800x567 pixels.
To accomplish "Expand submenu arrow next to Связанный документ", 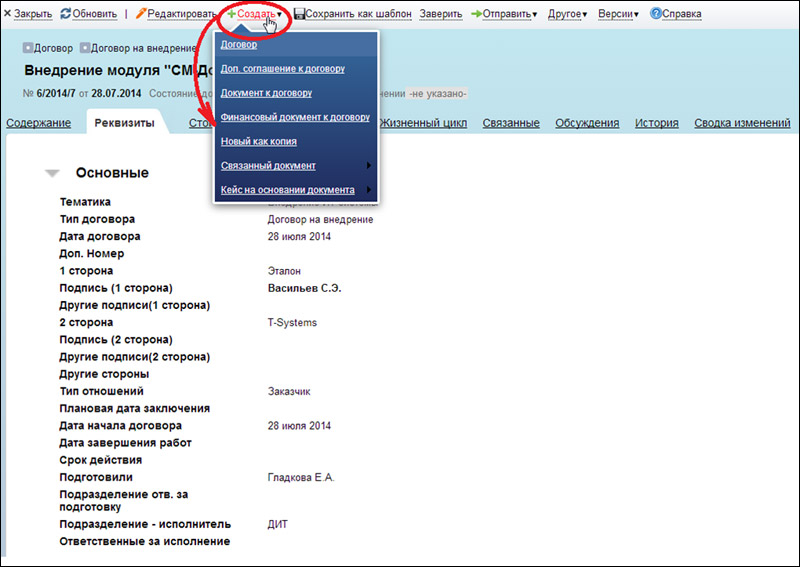I will point(368,165).
